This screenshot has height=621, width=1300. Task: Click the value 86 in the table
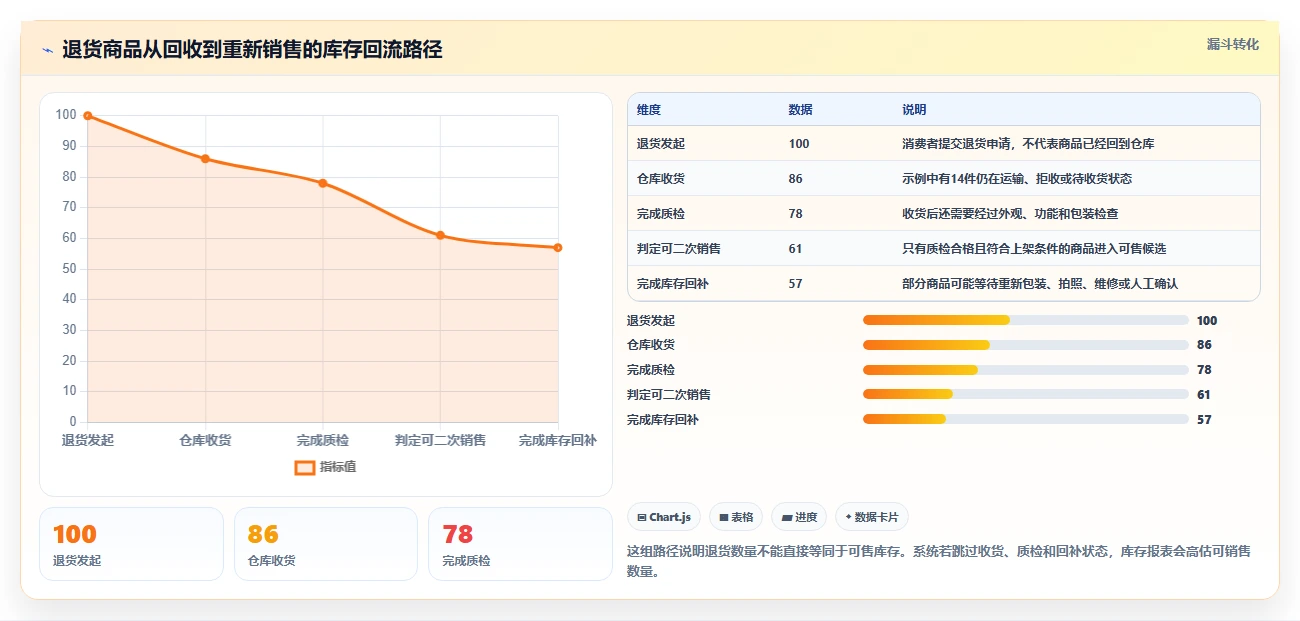click(795, 179)
